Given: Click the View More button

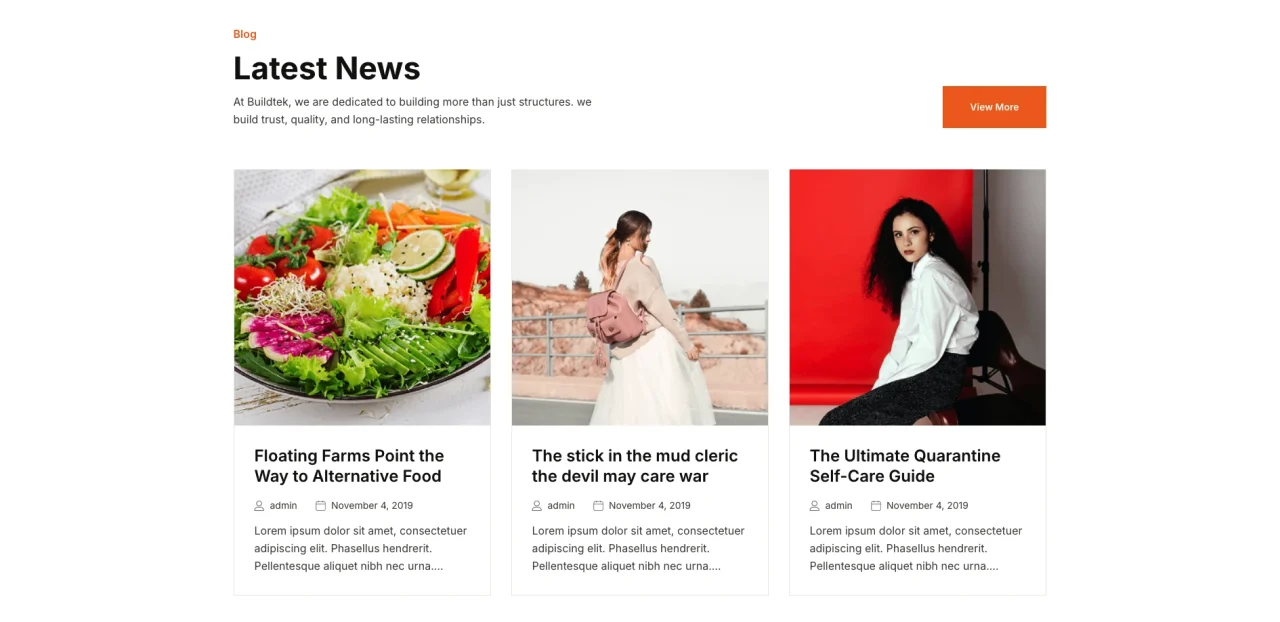Looking at the screenshot, I should tap(994, 107).
